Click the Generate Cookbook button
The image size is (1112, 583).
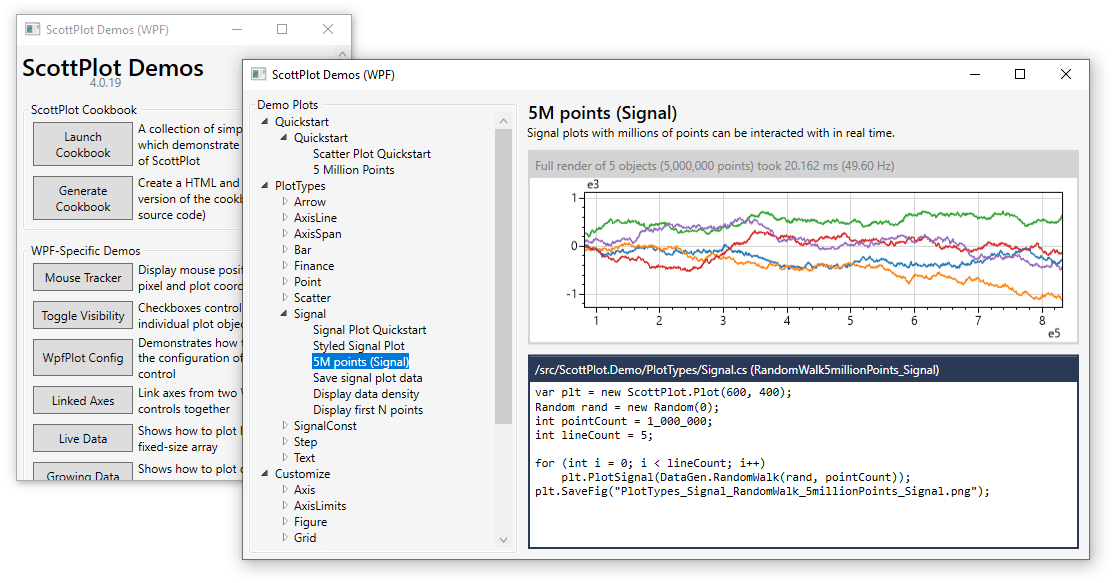[x=83, y=199]
